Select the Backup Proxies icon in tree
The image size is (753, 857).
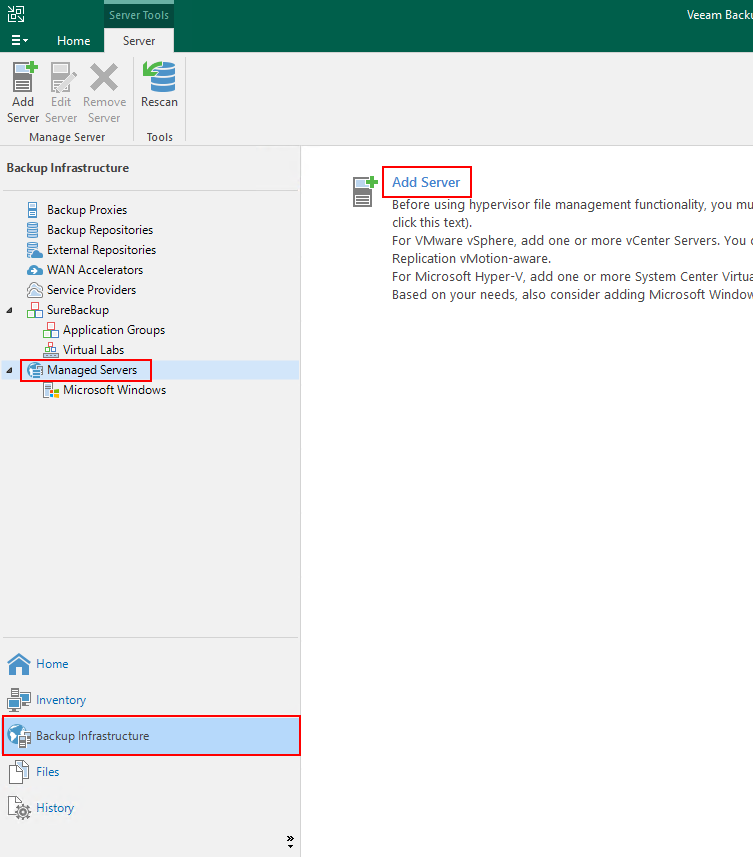click(x=34, y=210)
